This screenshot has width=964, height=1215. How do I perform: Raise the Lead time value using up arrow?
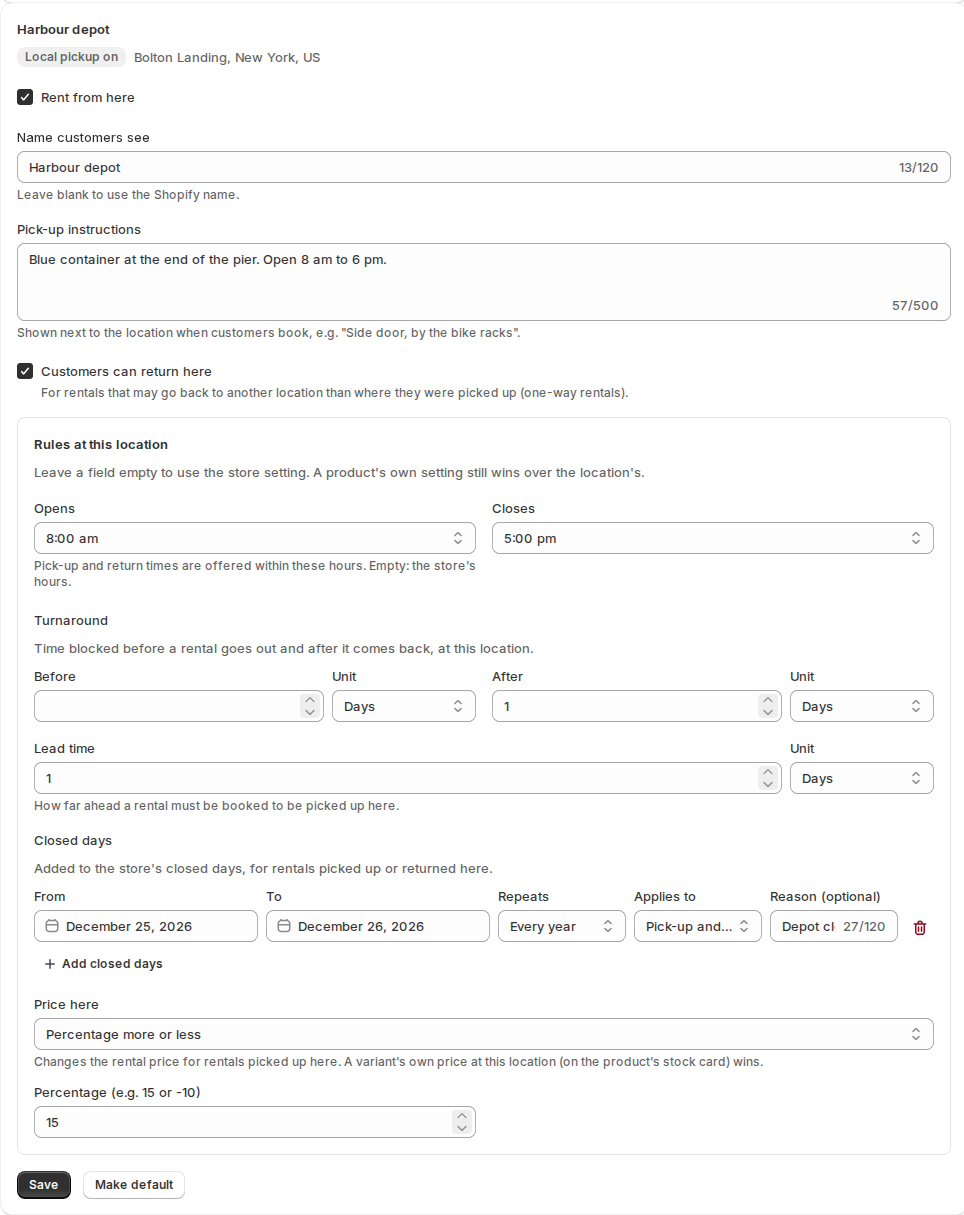click(x=767, y=773)
